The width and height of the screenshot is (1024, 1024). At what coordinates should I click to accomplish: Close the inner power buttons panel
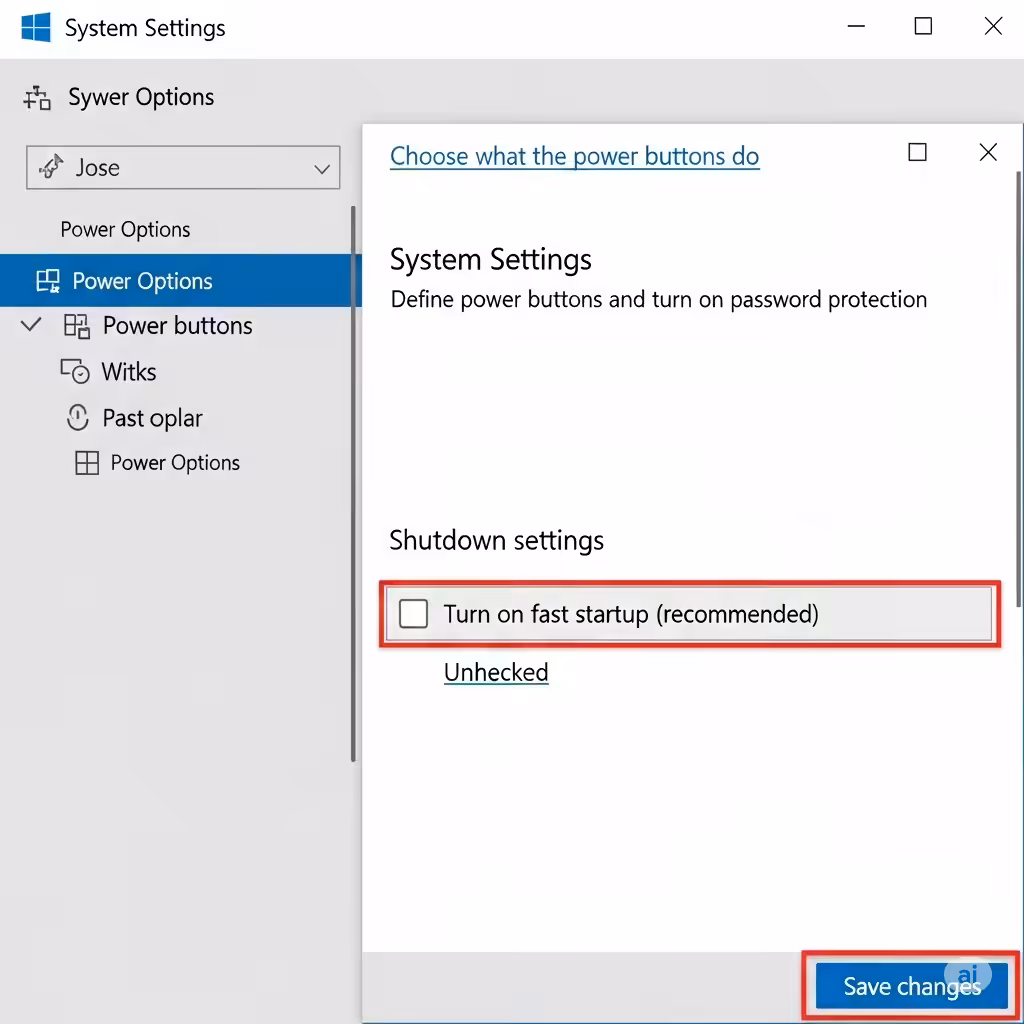coord(988,152)
